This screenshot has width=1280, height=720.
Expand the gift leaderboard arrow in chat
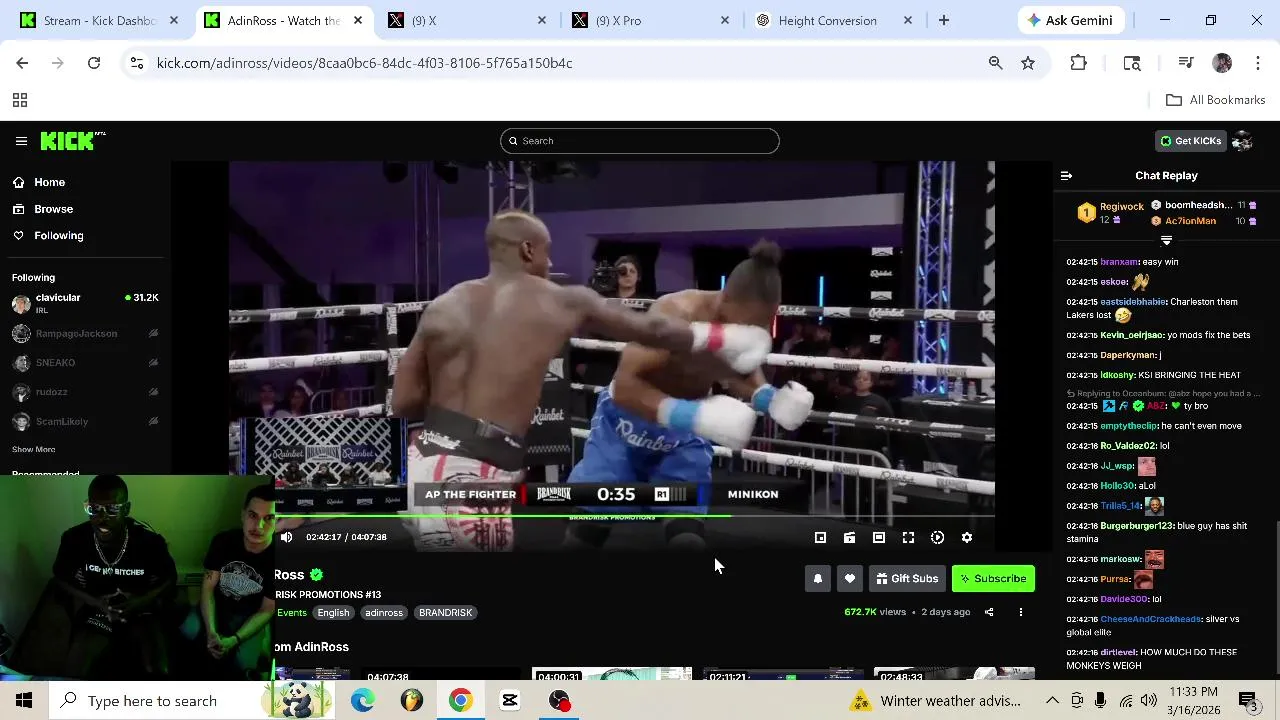click(x=1166, y=241)
